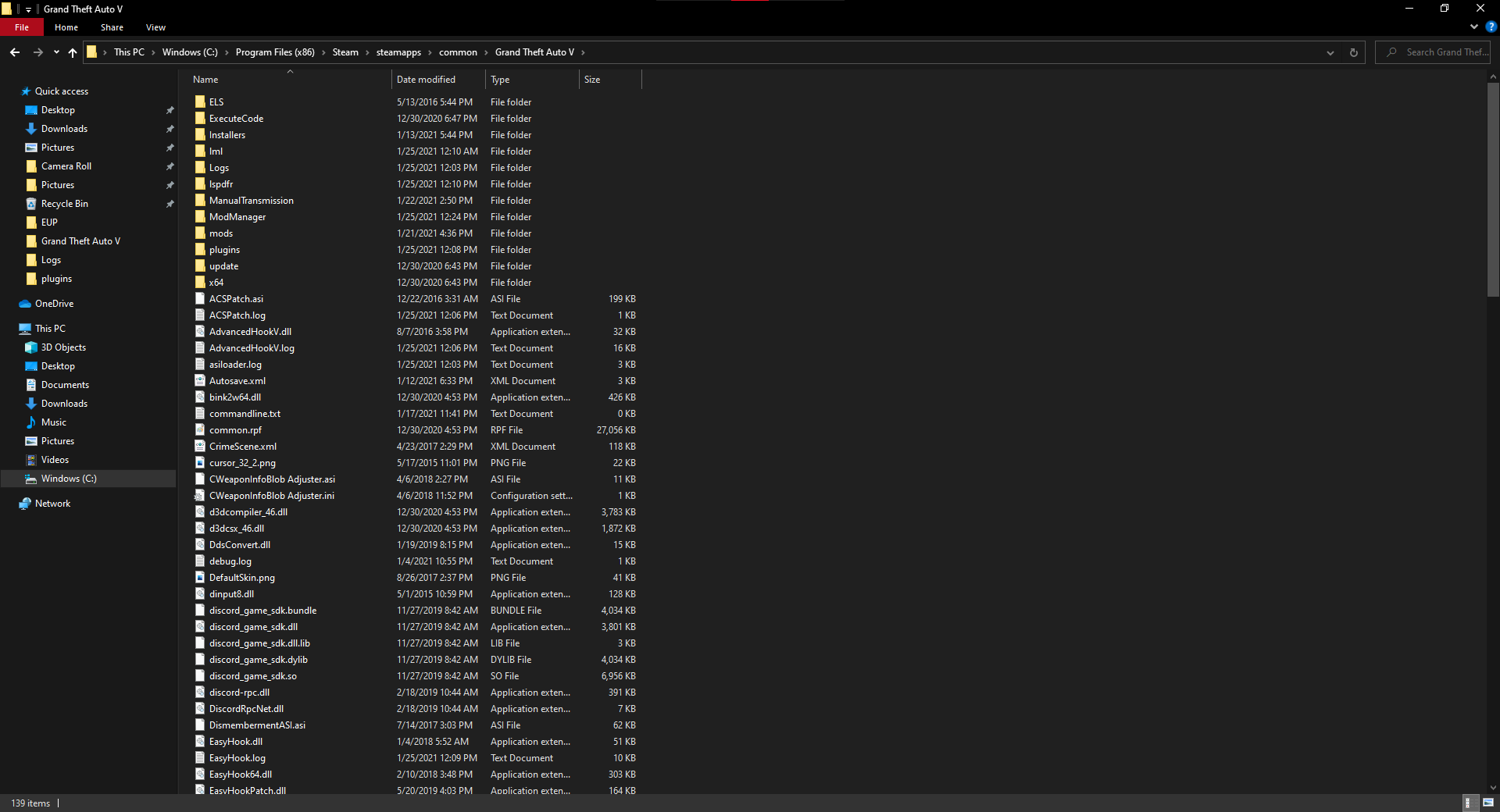Open the View ribbon tab

pyautogui.click(x=155, y=27)
